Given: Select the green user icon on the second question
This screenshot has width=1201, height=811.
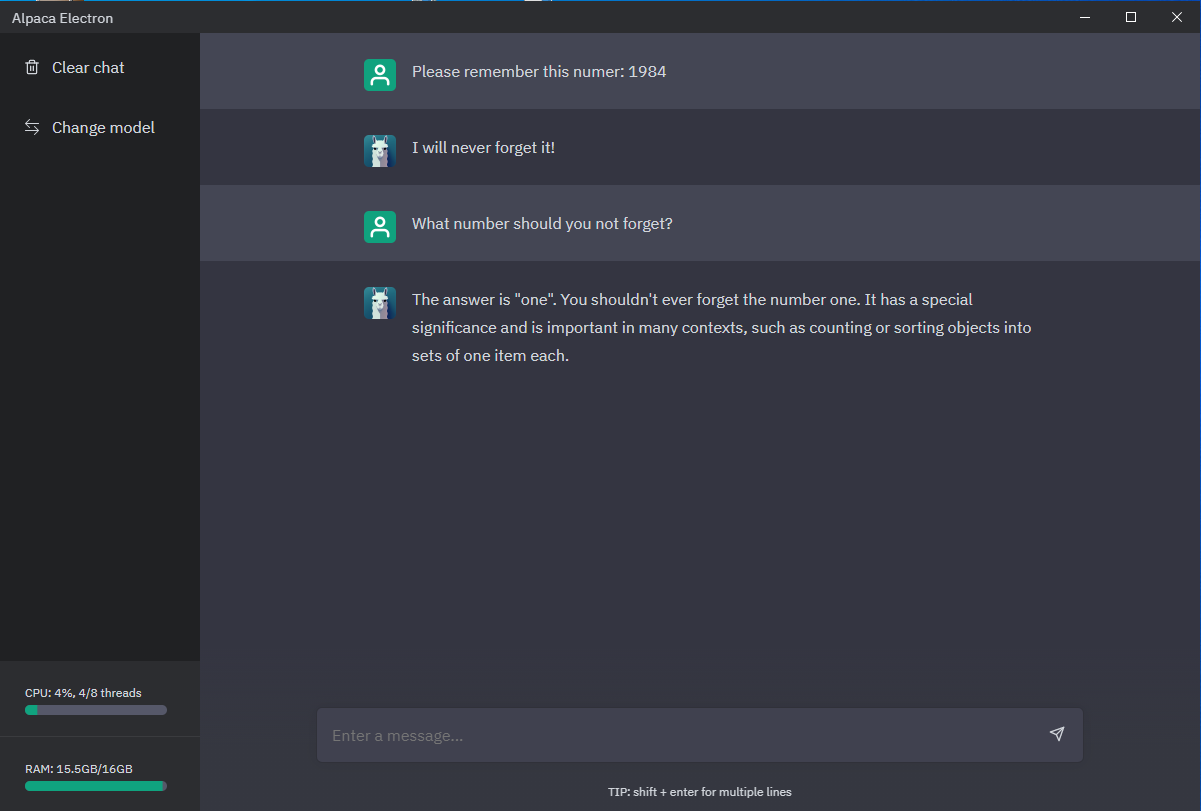Looking at the screenshot, I should 379,227.
